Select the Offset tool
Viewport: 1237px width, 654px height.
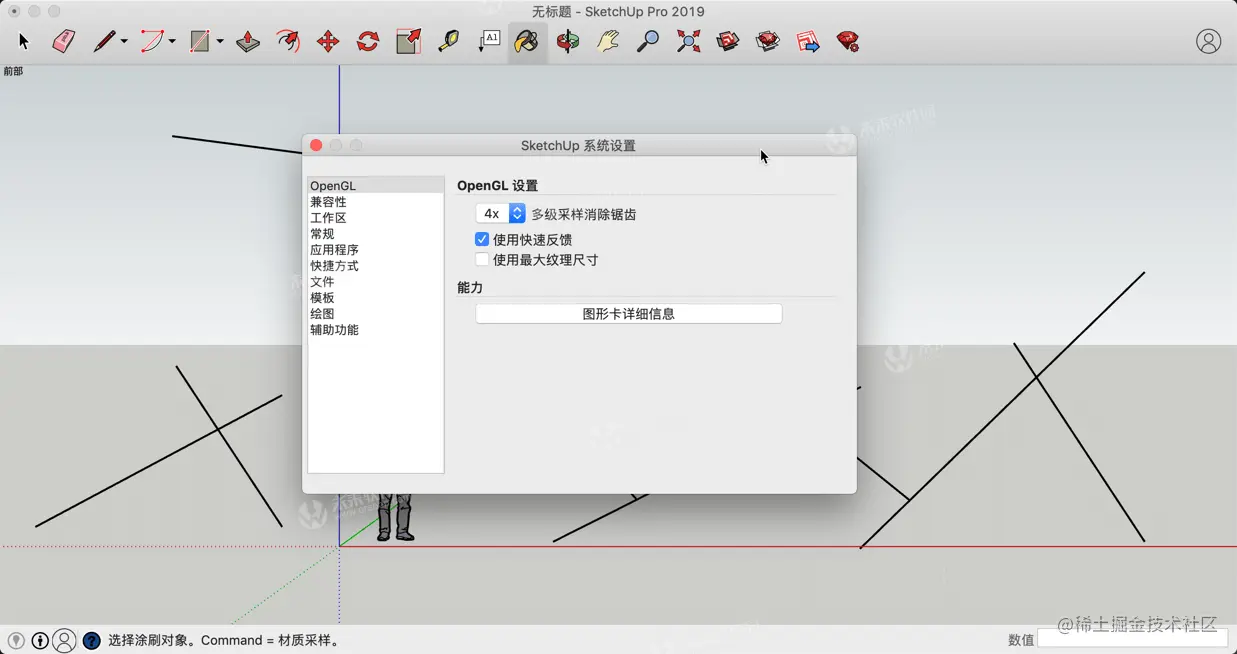coord(288,41)
